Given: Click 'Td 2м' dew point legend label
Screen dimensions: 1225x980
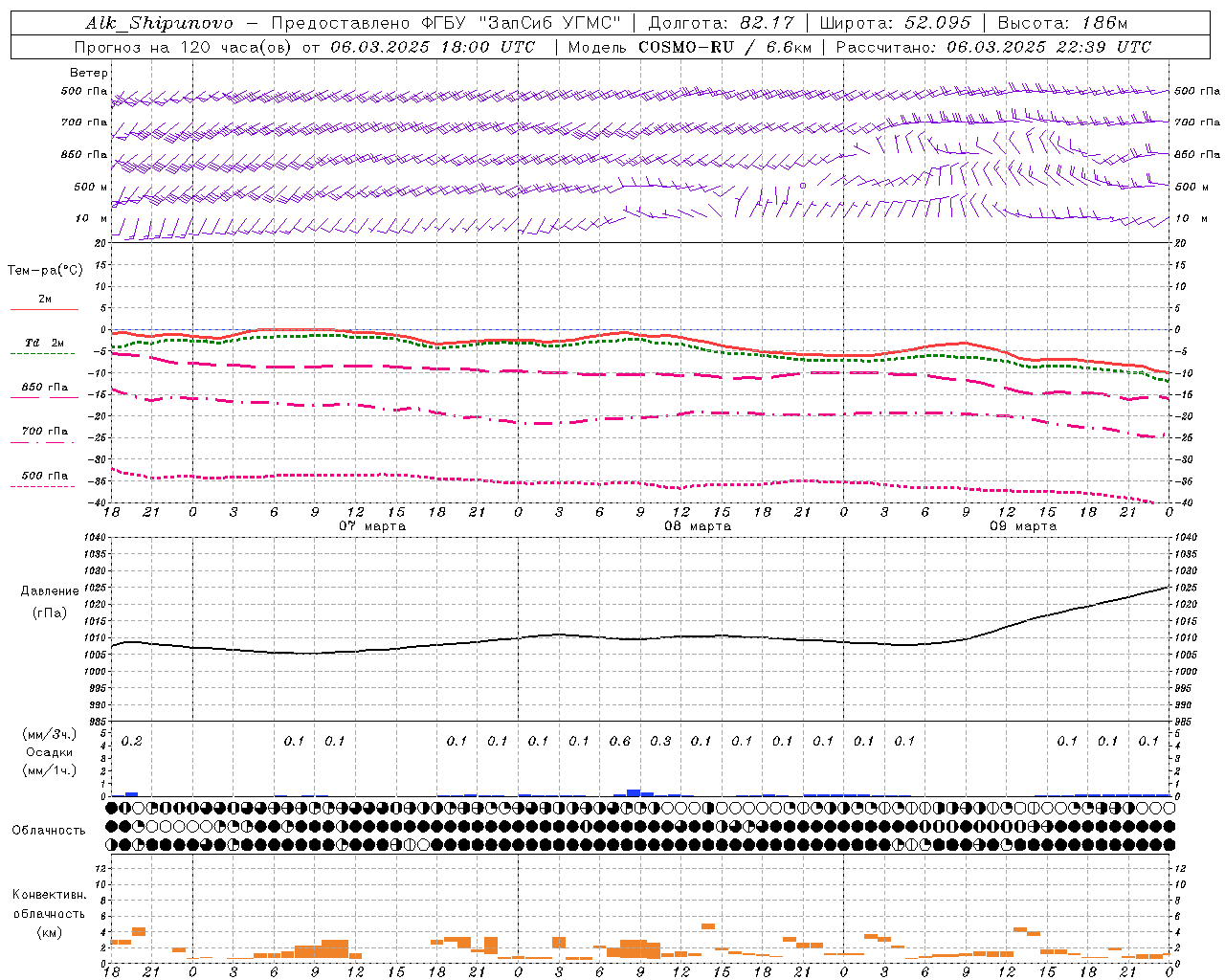Looking at the screenshot, I should 44,343.
